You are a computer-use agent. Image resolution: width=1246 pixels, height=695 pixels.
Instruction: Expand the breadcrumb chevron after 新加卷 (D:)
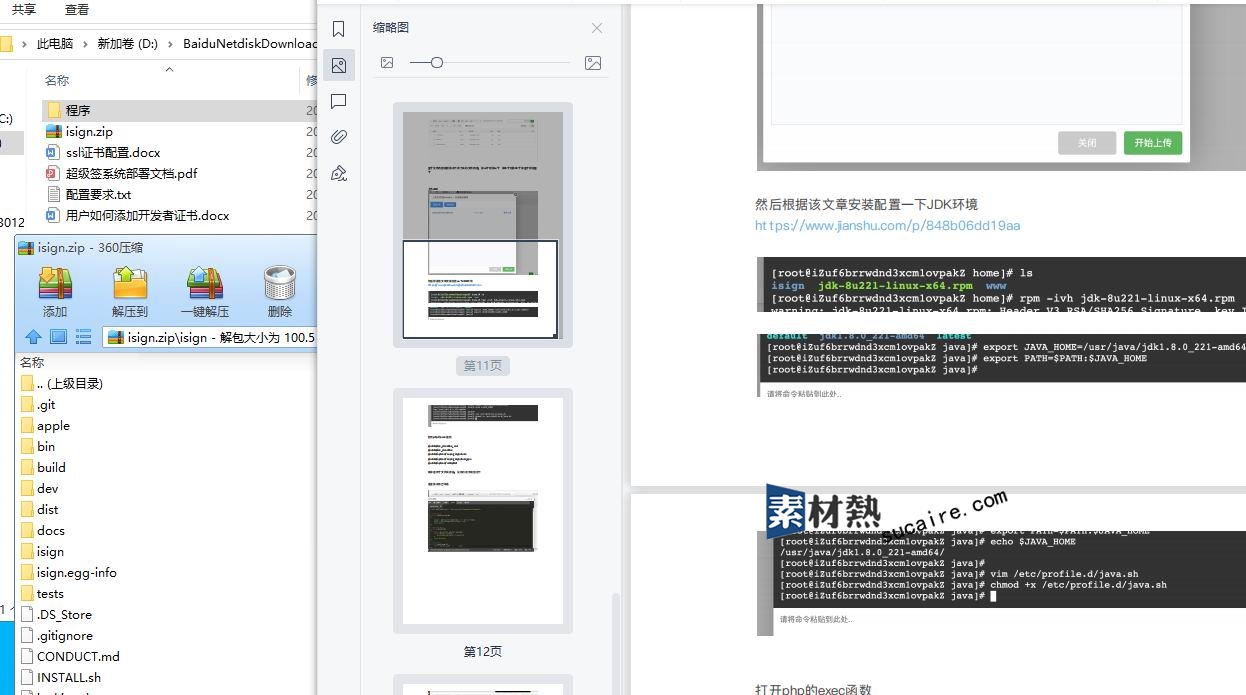point(170,44)
